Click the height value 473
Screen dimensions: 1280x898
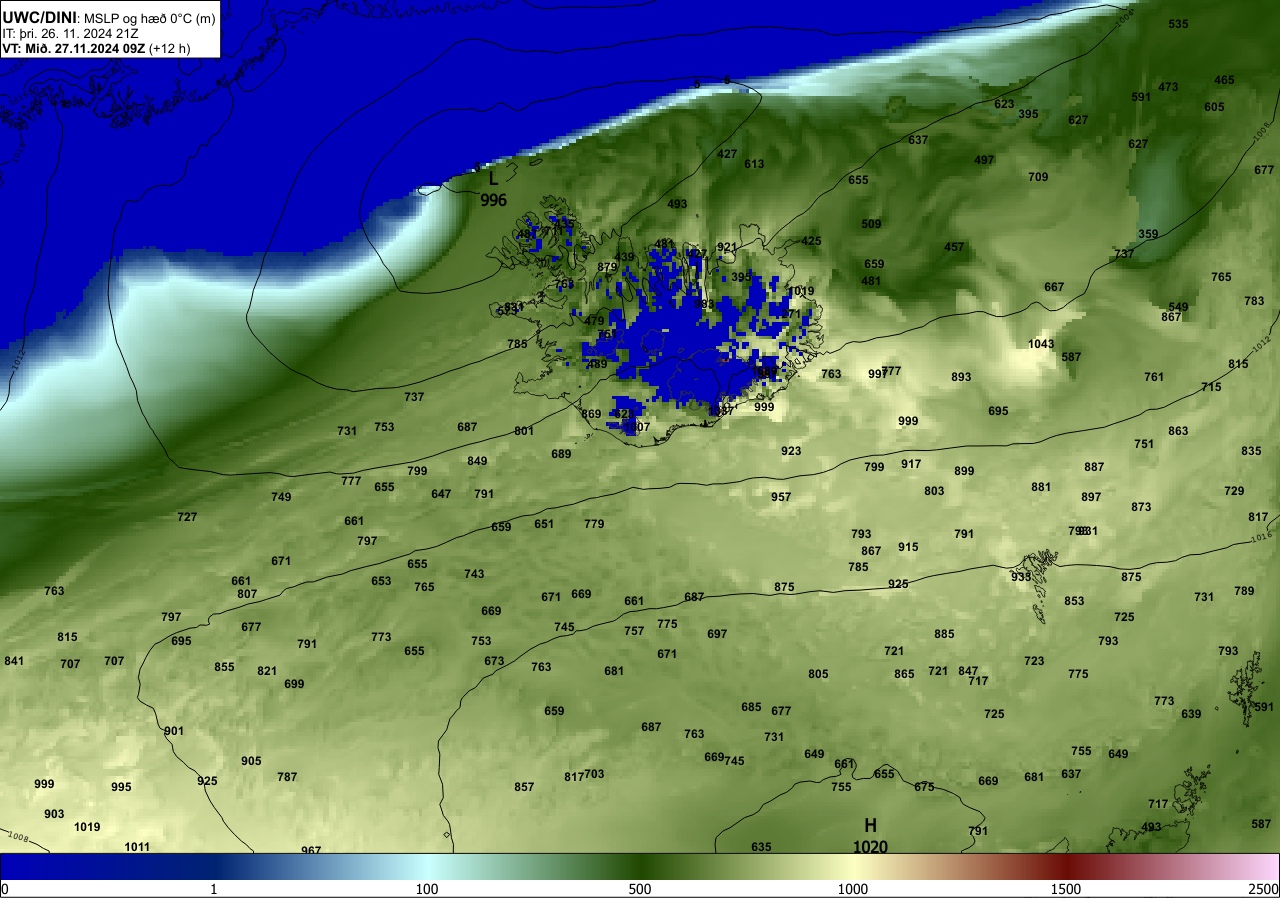(x=1169, y=88)
